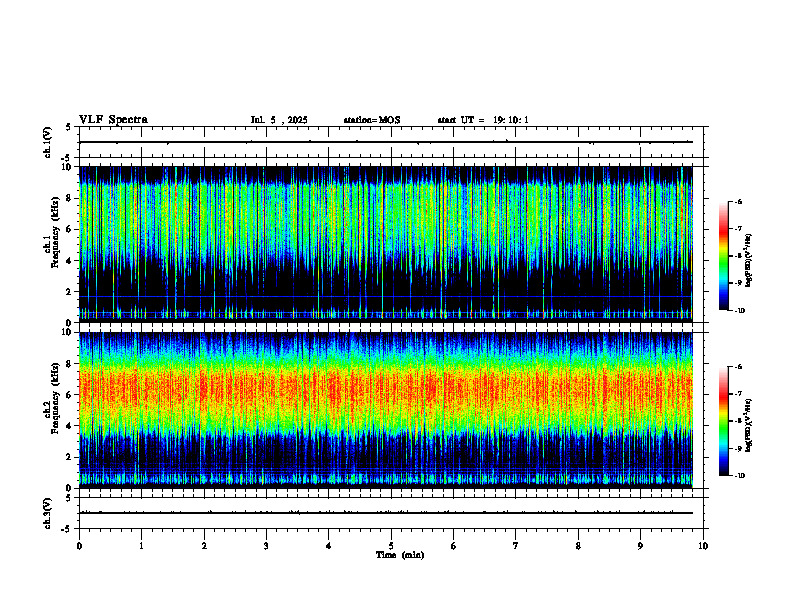
Task: Select the "start UT = 19:10:1" text
Action: tap(483, 120)
